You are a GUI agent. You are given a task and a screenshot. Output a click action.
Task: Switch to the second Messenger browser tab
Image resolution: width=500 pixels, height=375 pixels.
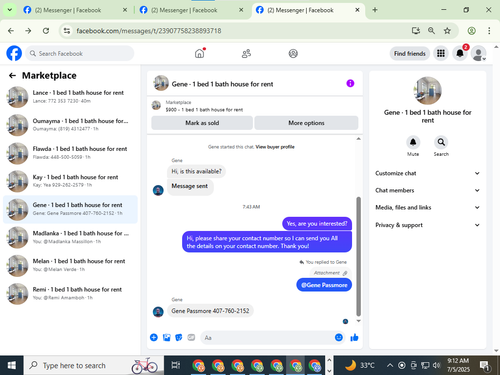192,10
